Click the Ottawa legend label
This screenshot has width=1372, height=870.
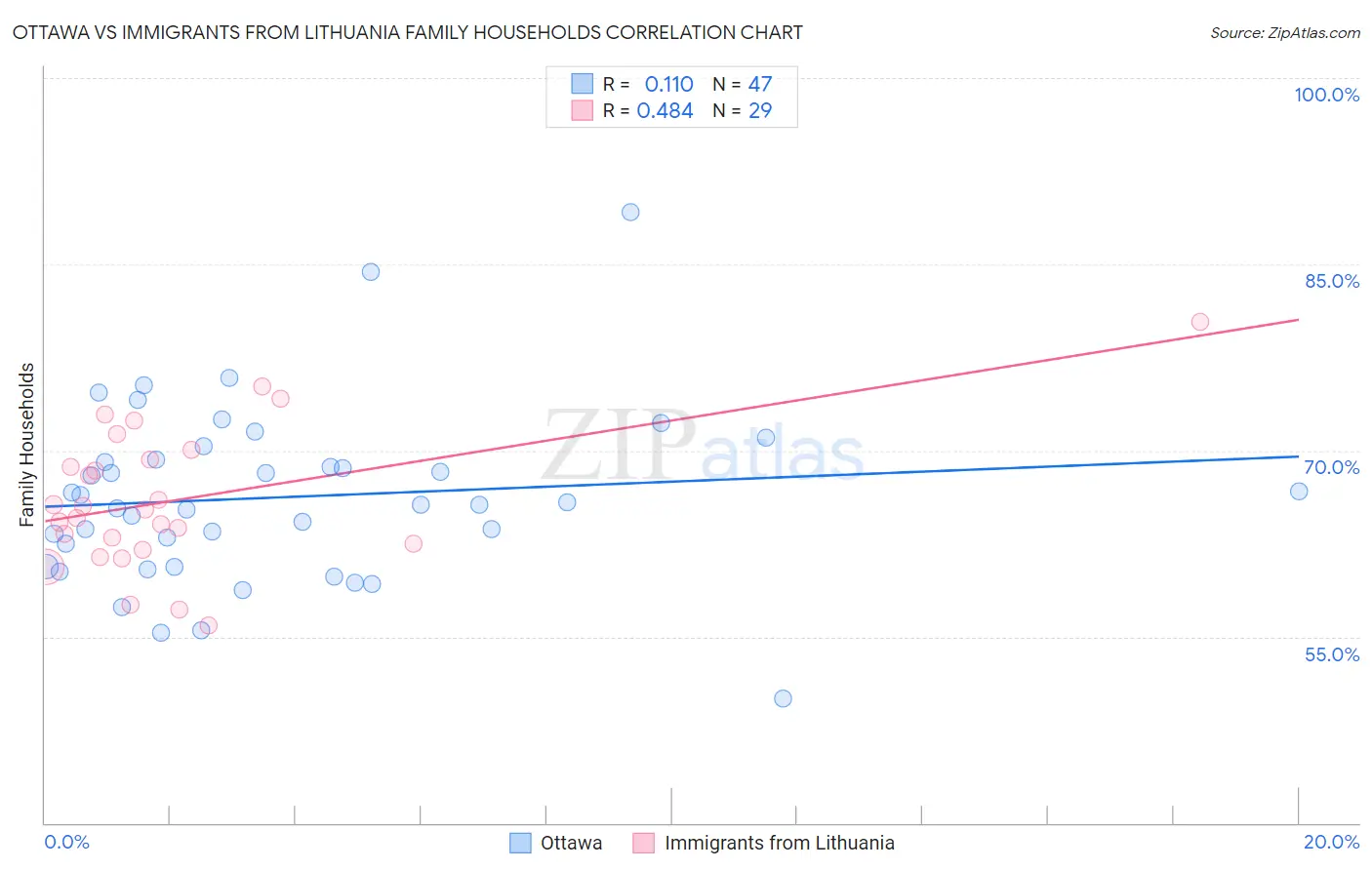coord(572,843)
